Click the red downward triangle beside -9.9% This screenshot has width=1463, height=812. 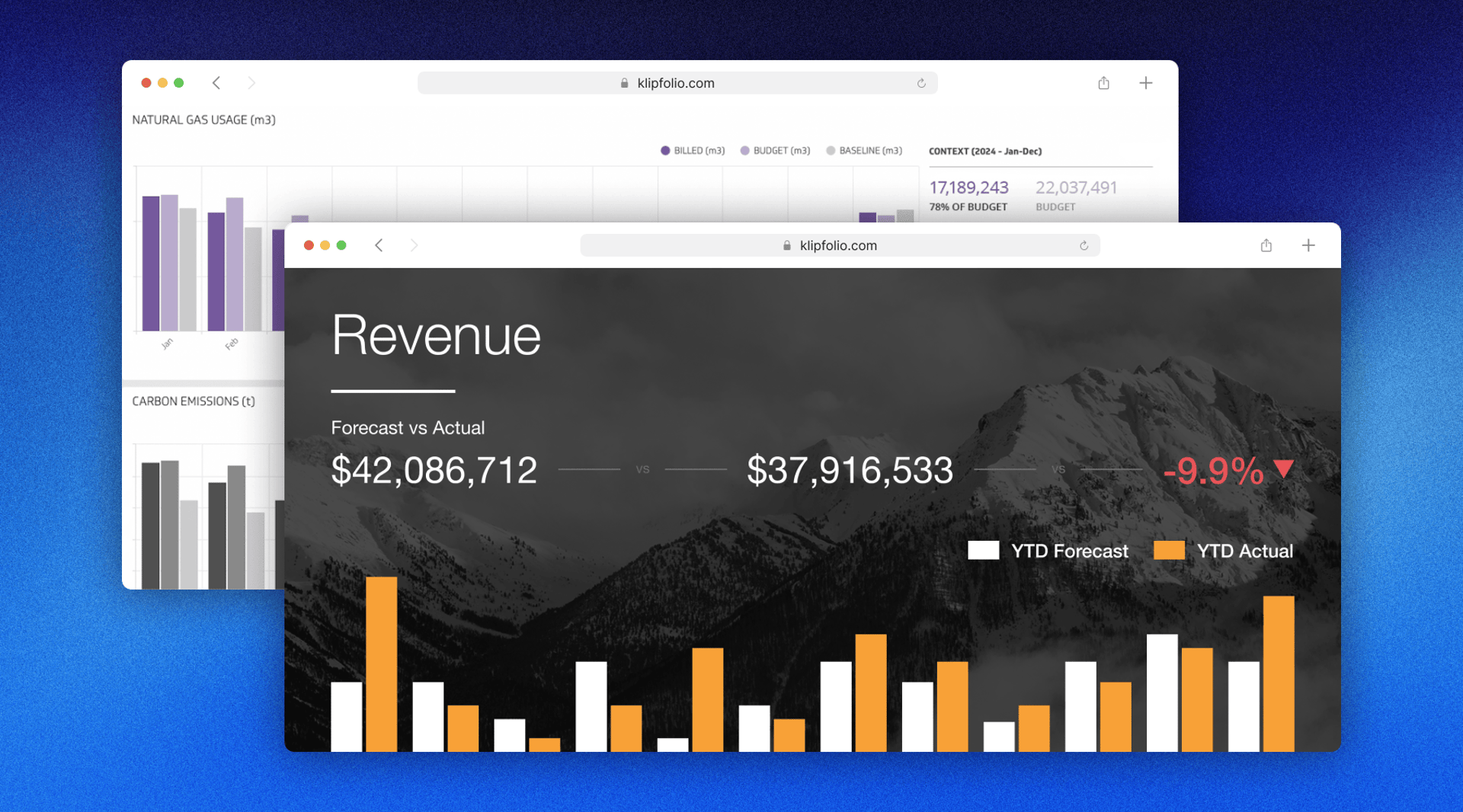[1283, 471]
